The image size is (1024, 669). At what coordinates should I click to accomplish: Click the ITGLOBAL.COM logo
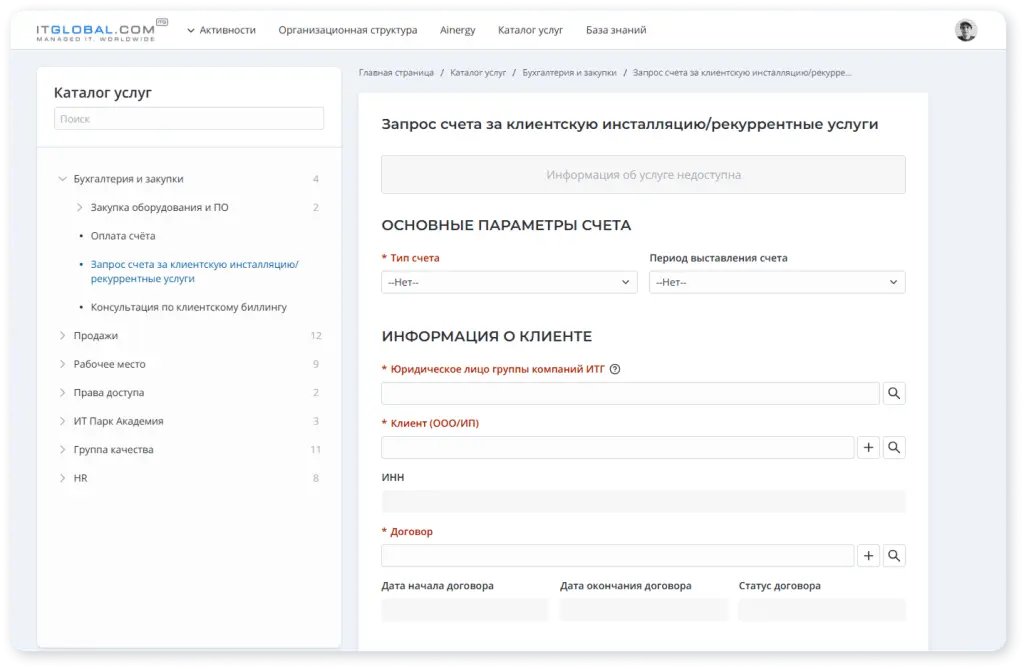(102, 31)
